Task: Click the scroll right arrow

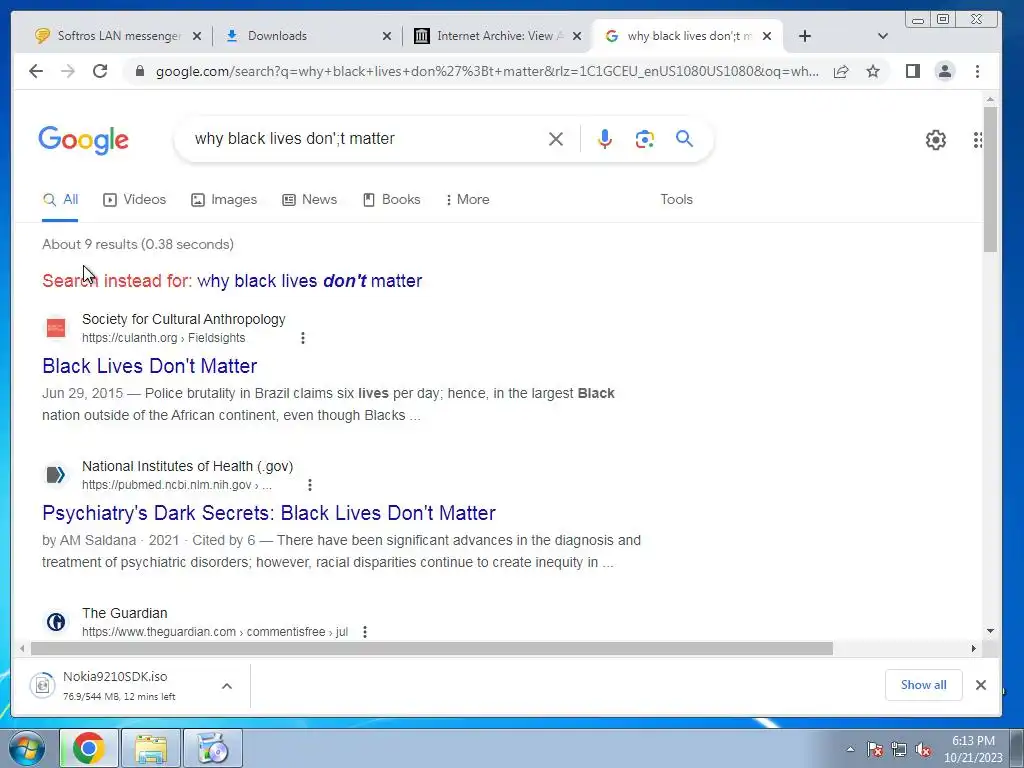Action: (974, 648)
